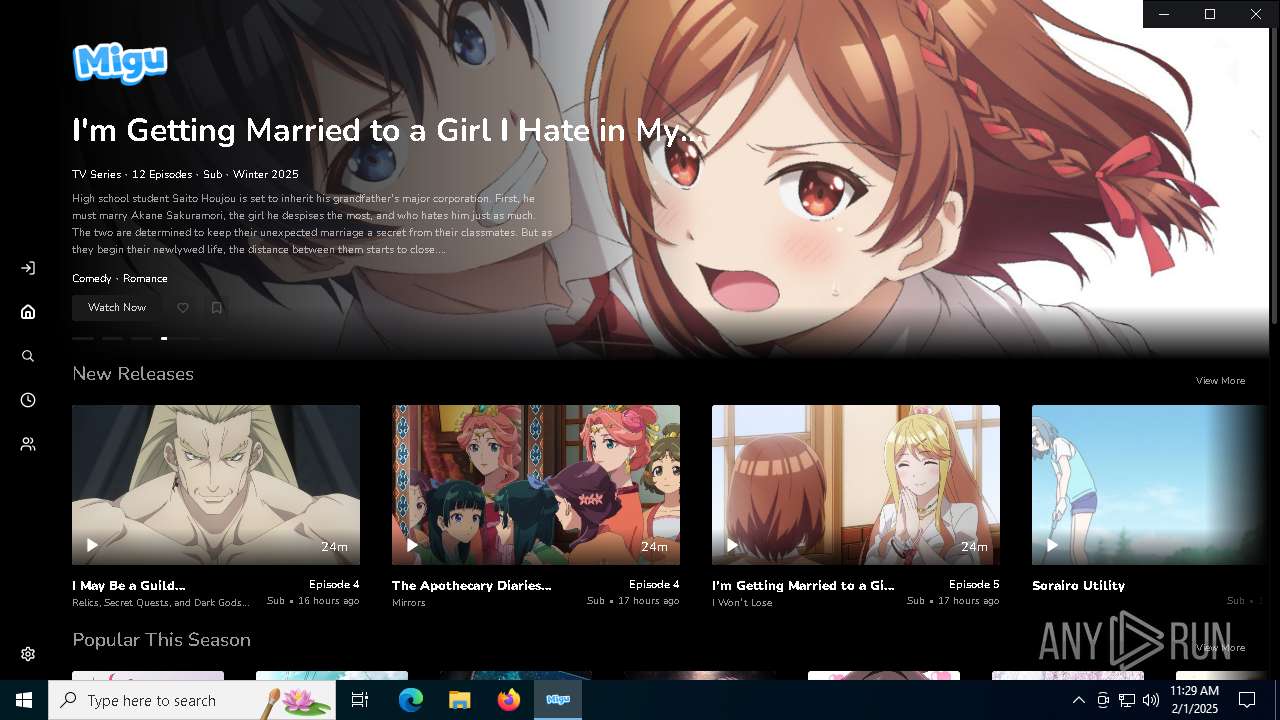Open Settings gear in the sidebar
The height and width of the screenshot is (720, 1280).
click(28, 654)
